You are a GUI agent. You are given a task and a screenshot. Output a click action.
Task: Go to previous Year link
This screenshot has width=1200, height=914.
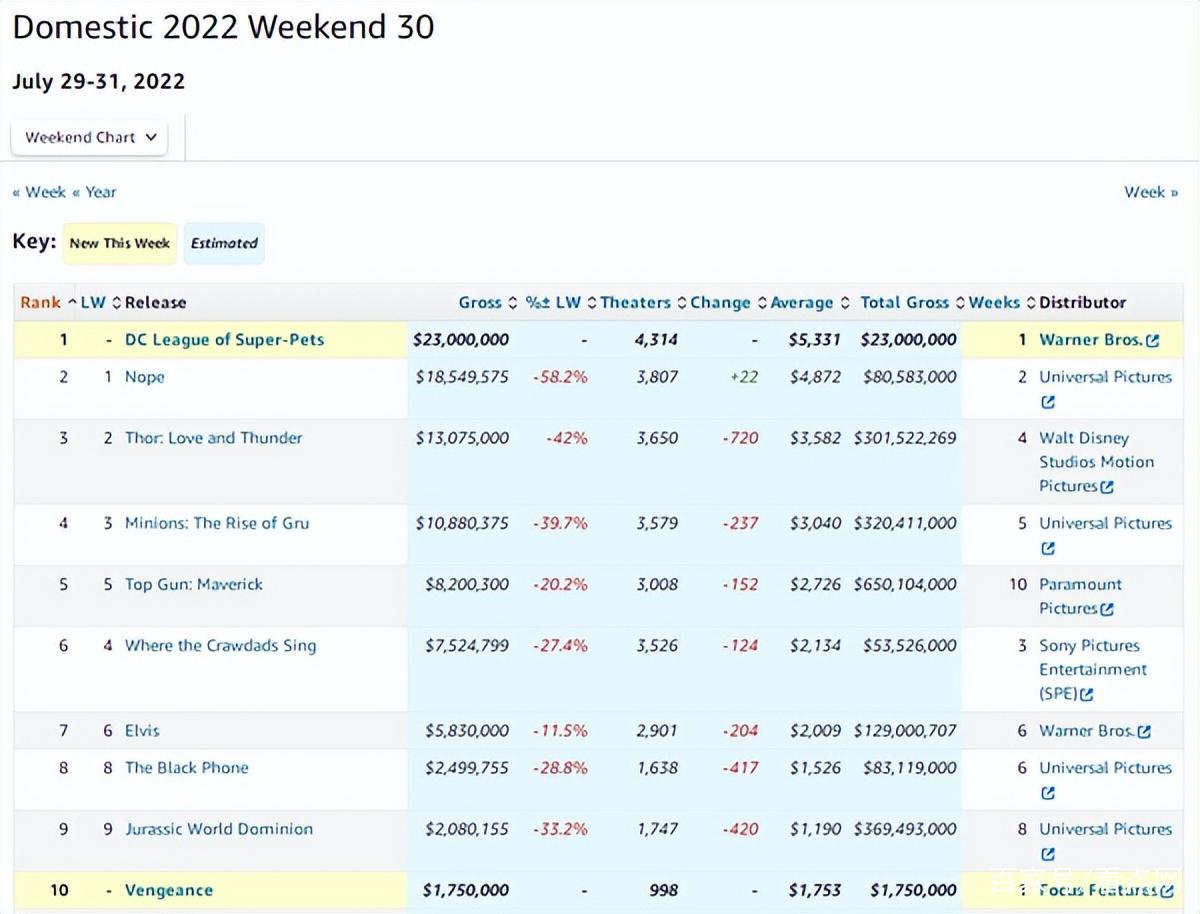point(95,192)
